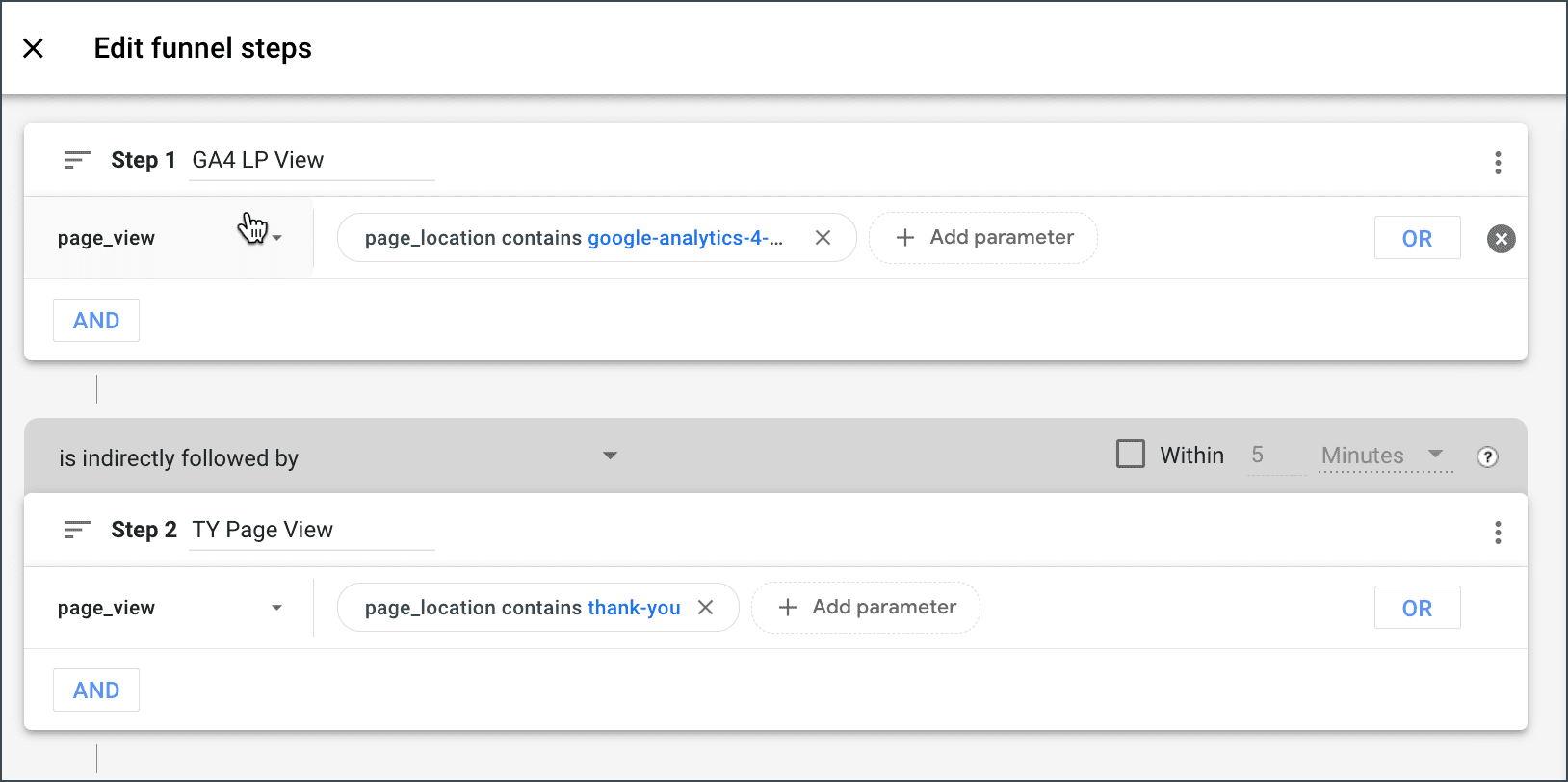This screenshot has width=1568, height=782.
Task: Close the Edit funnel steps panel
Action: 33,48
